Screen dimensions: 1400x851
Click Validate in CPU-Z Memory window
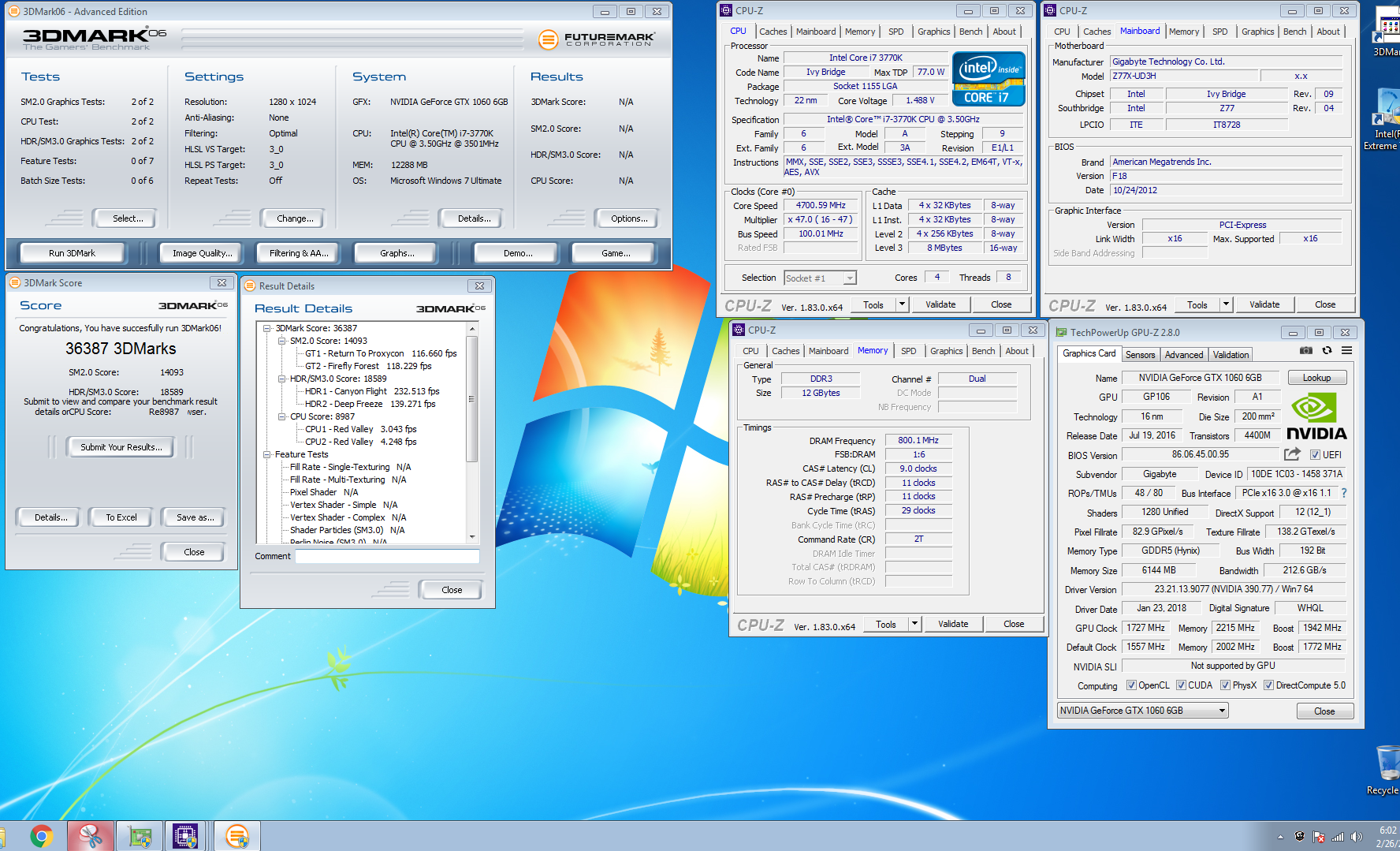[953, 624]
